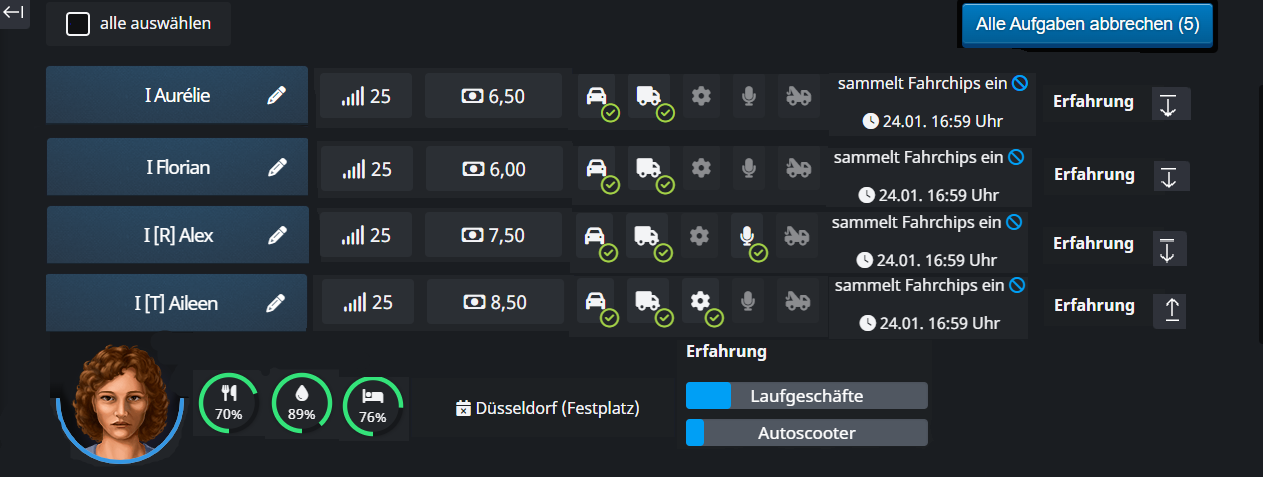Click the Laufgeschäfte experience bar
The width and height of the screenshot is (1263, 477).
806,396
